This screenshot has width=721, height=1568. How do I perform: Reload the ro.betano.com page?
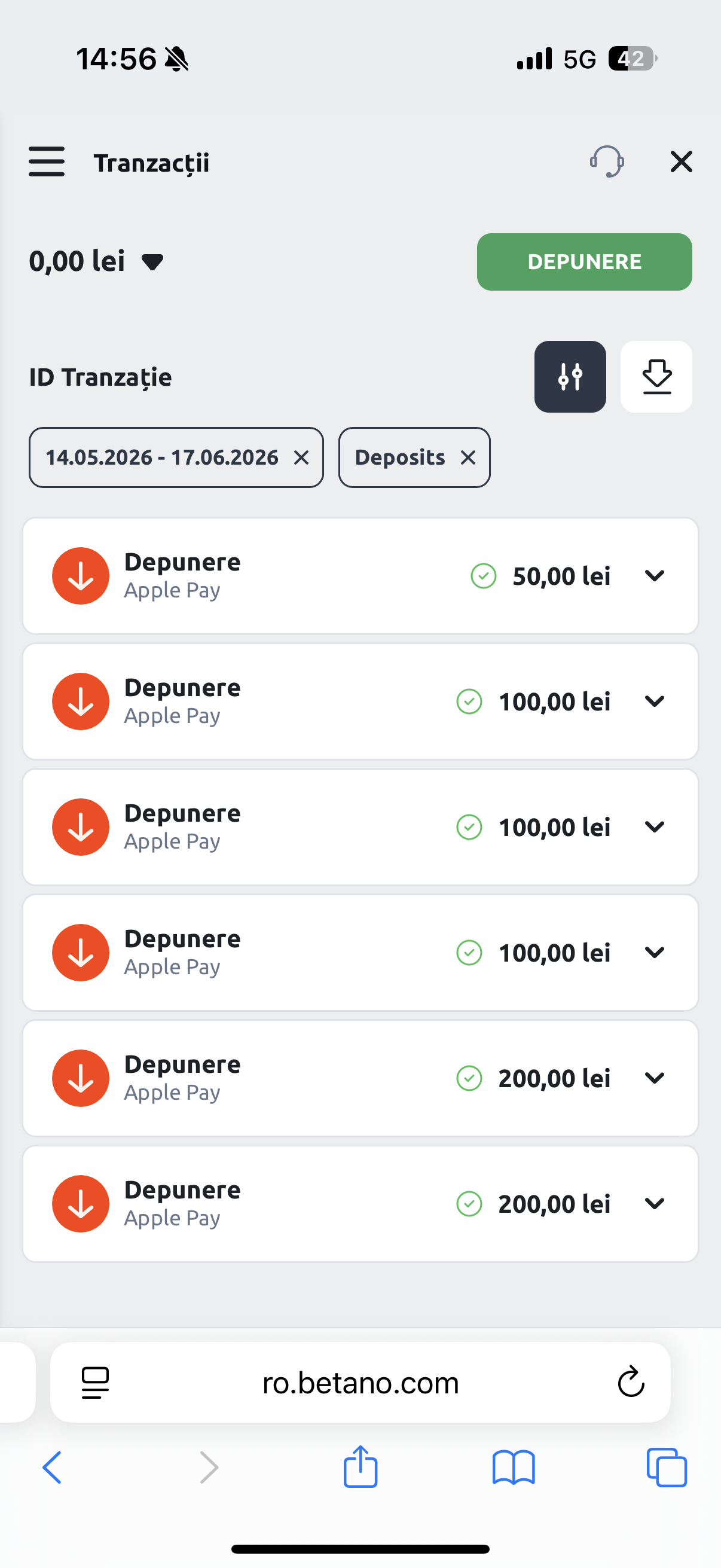[631, 1382]
